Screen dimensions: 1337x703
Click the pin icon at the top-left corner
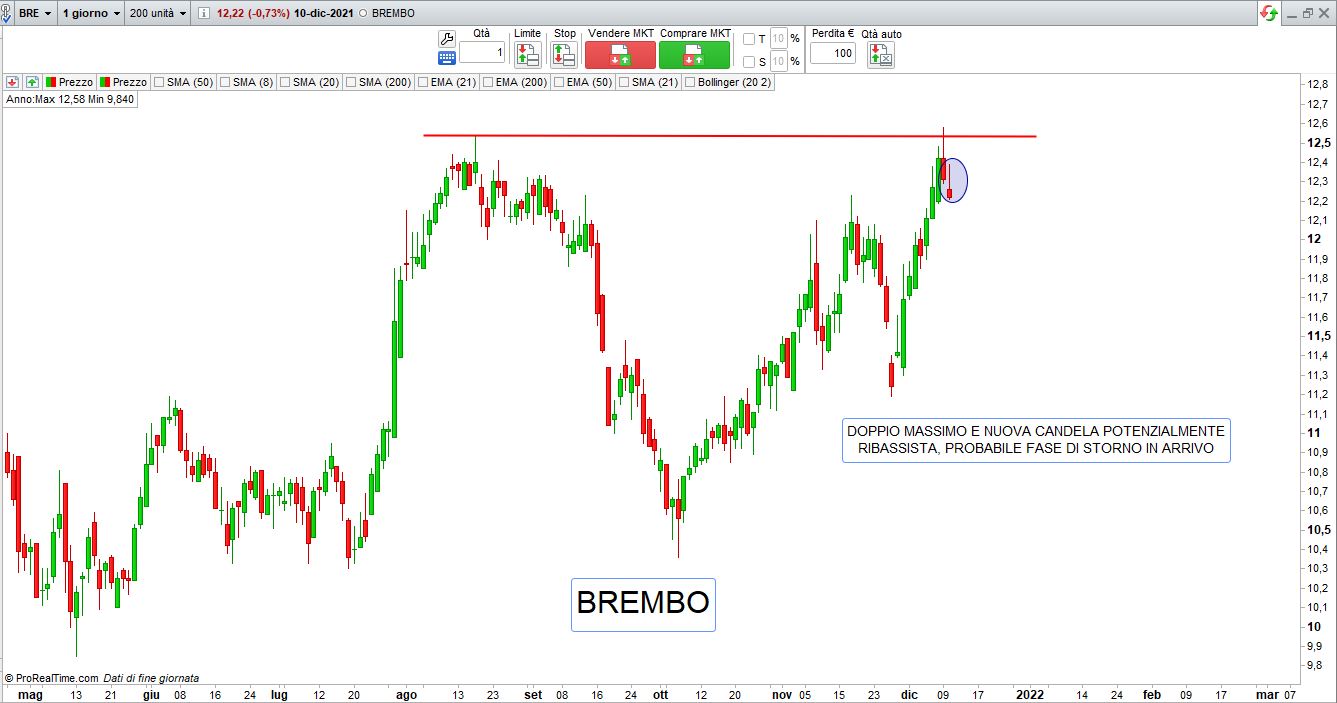8,14
